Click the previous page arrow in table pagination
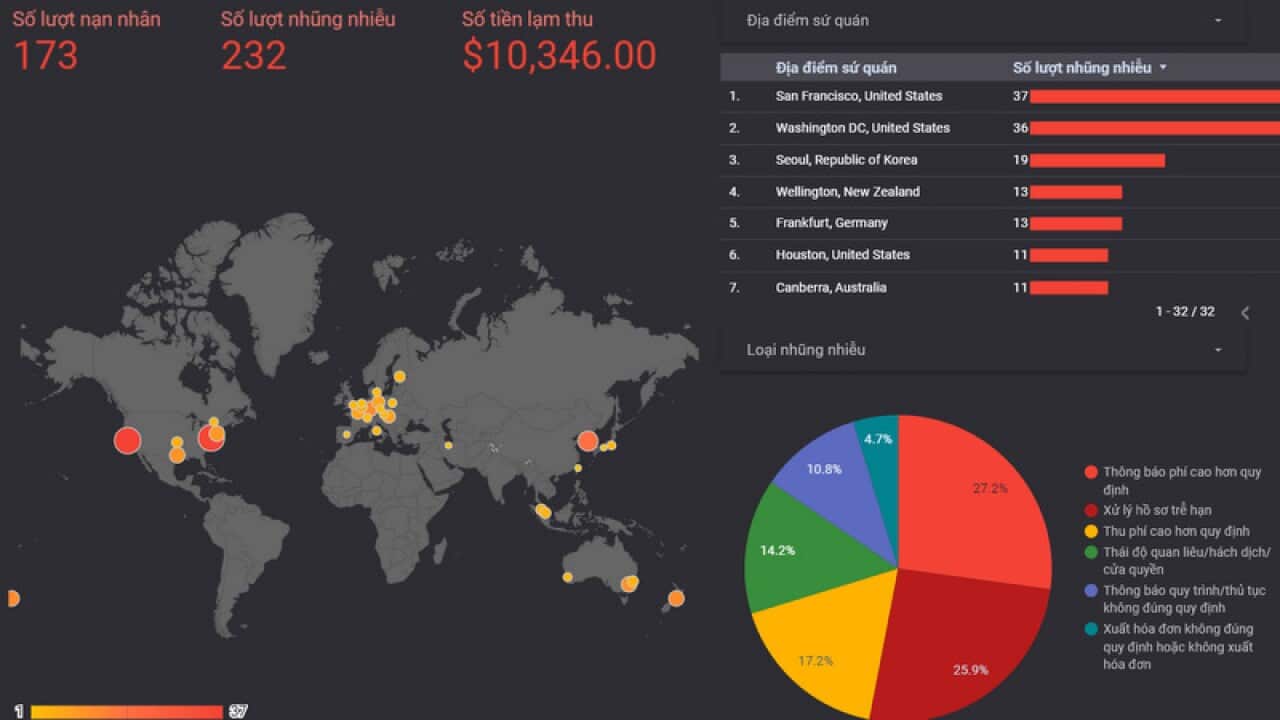 [x=1245, y=312]
